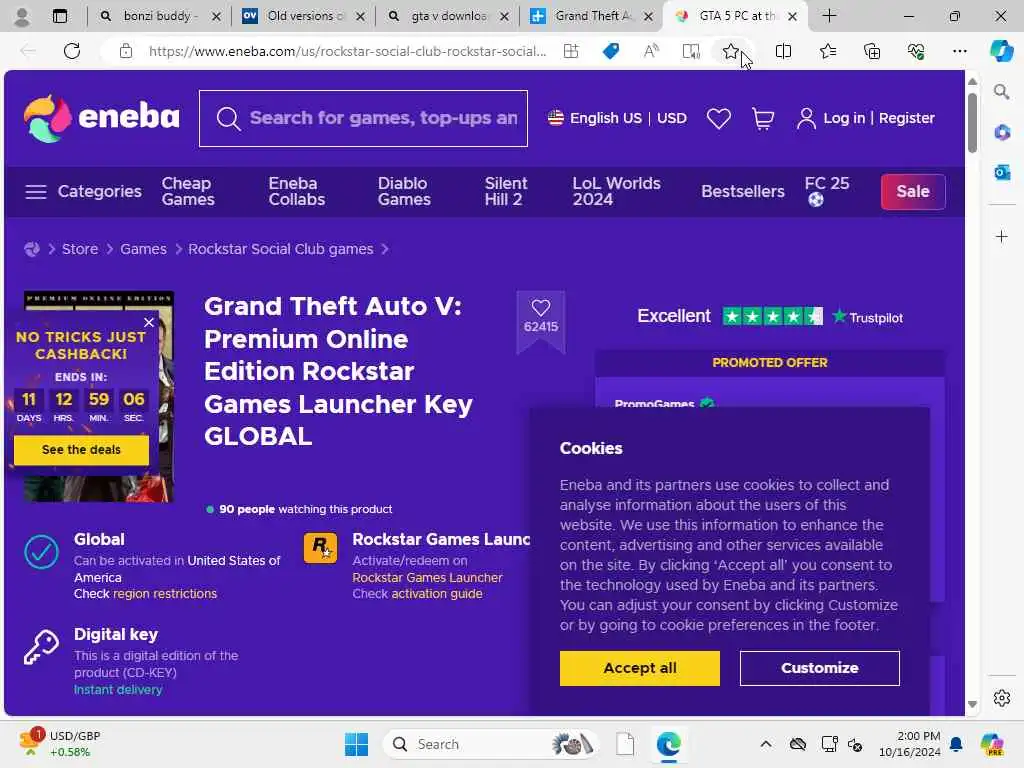Open Edge Collections icon
Image resolution: width=1024 pixels, height=768 pixels.
point(872,51)
